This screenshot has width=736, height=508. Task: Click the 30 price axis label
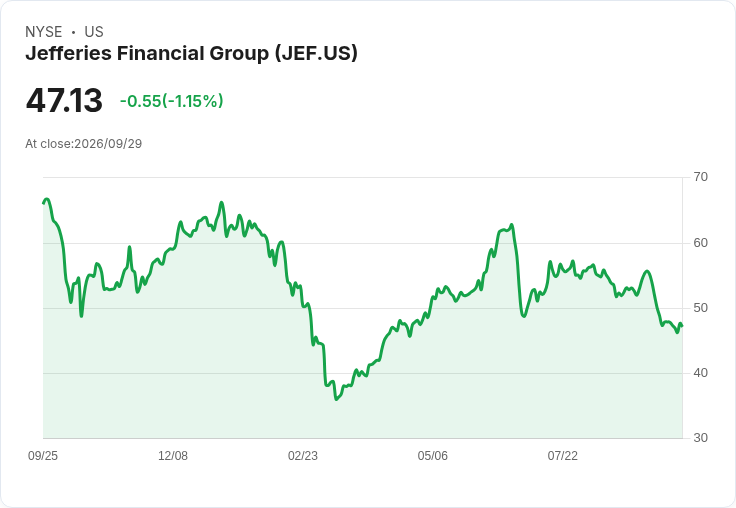point(700,438)
